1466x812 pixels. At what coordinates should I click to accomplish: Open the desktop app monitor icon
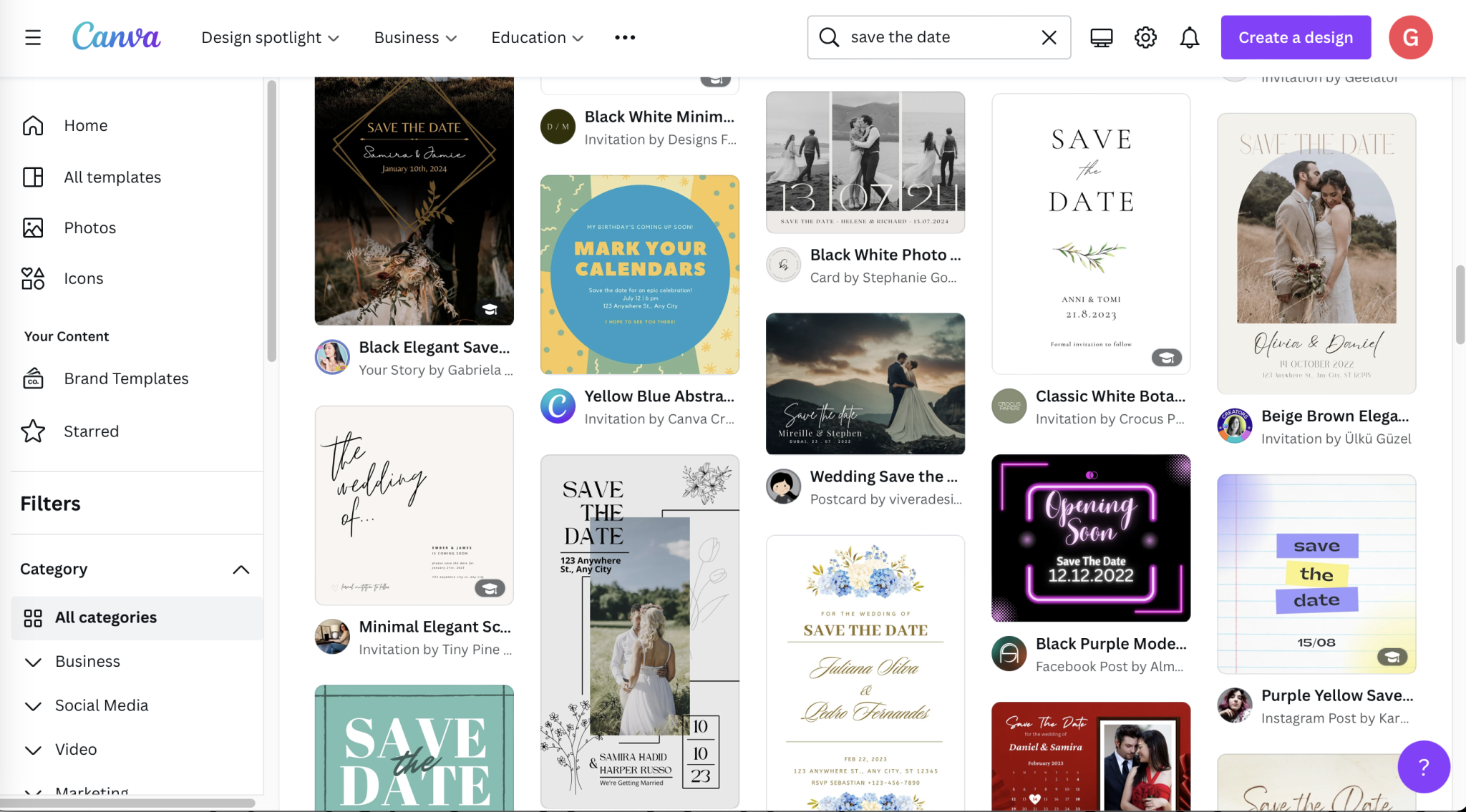(1101, 37)
